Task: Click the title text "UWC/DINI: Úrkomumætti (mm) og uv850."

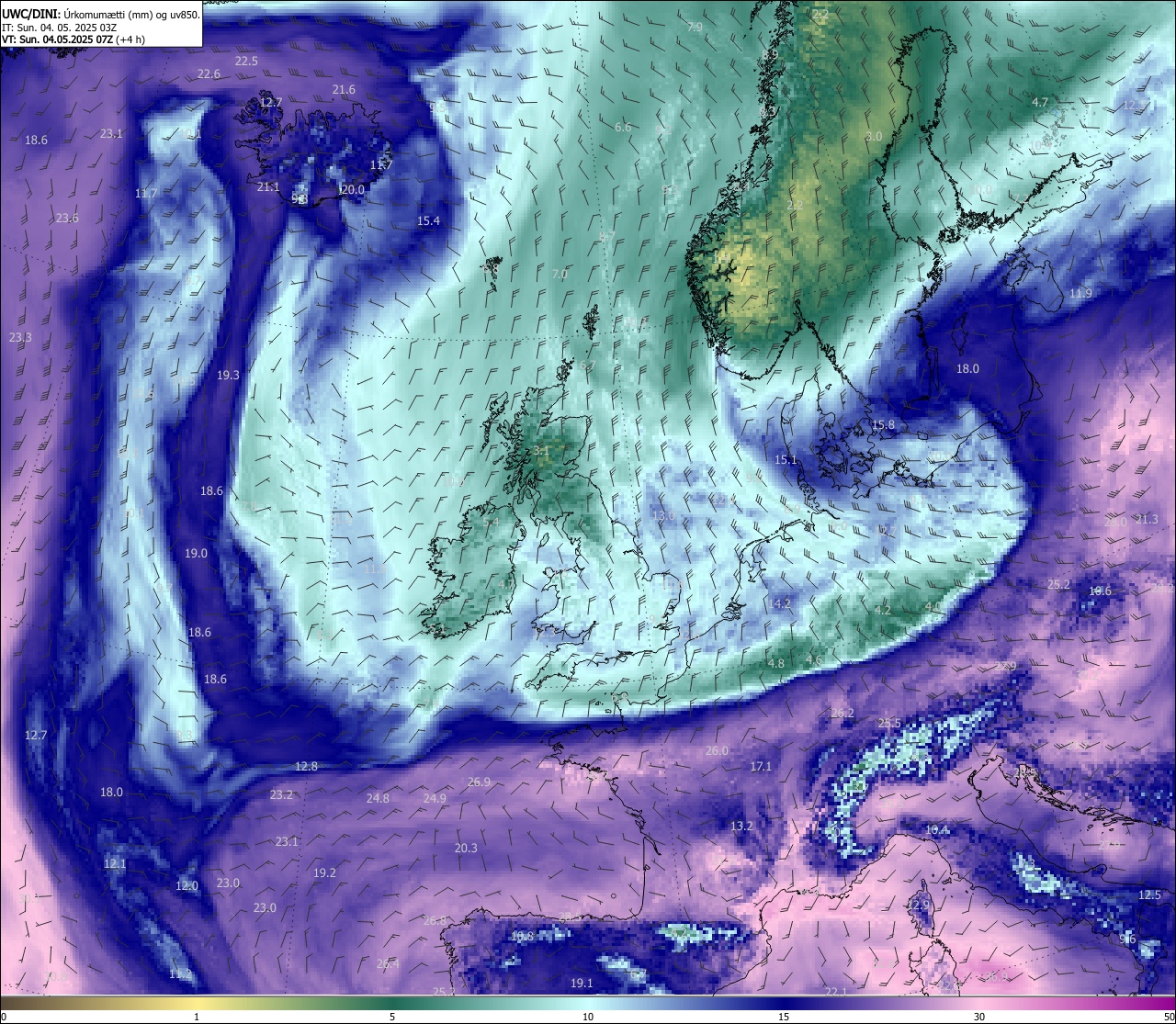Action: pos(100,15)
